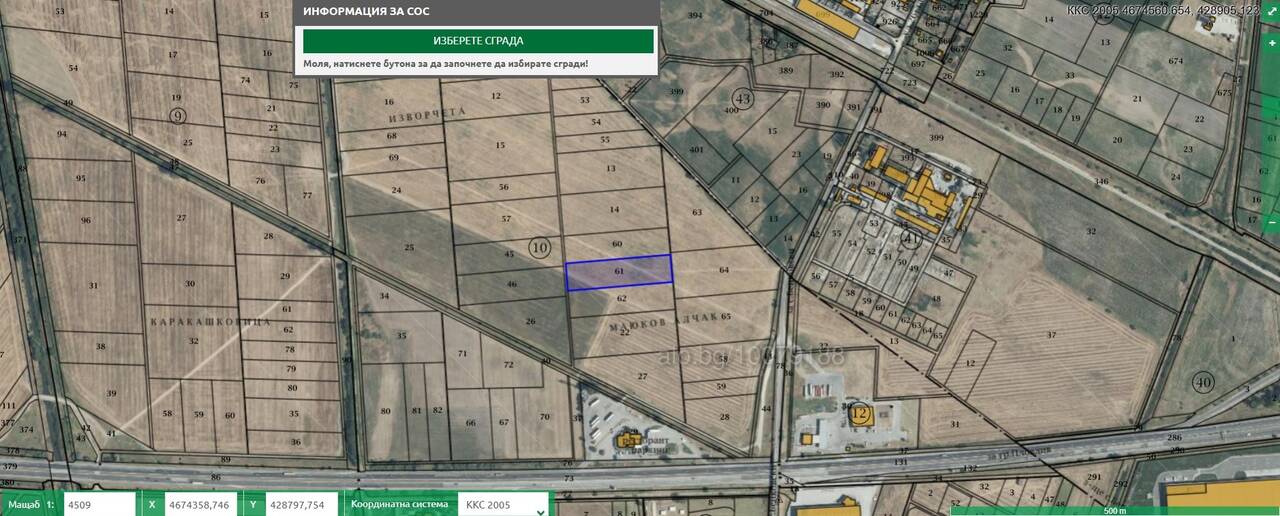Click the МАЮКОВ АДЧАК locality label
Image resolution: width=1280 pixels, height=516 pixels.
pos(664,321)
